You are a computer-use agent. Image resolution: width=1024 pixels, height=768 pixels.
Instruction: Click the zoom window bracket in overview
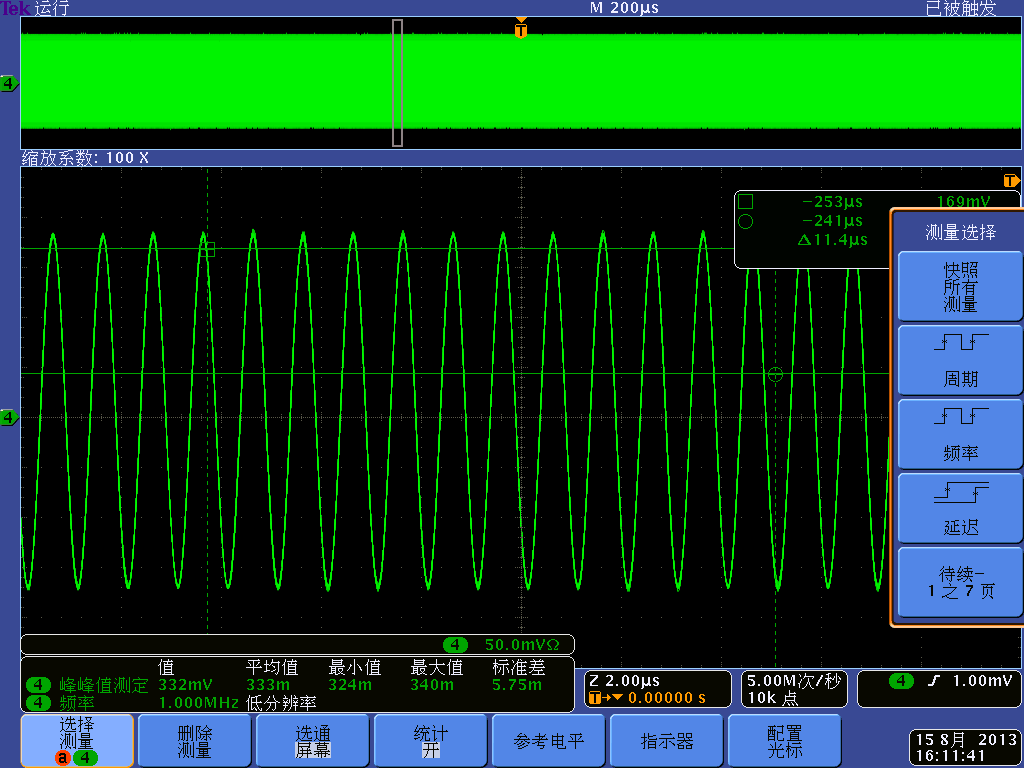click(397, 83)
